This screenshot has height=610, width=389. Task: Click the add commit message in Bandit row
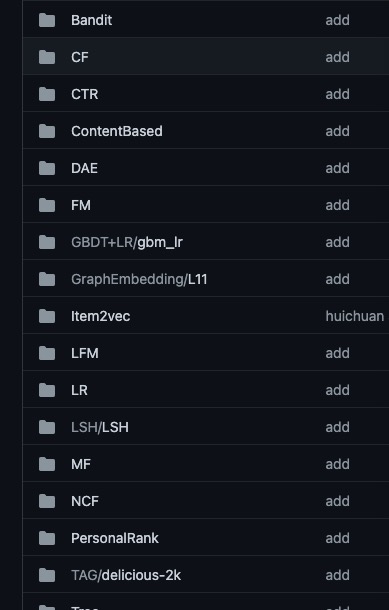[337, 20]
